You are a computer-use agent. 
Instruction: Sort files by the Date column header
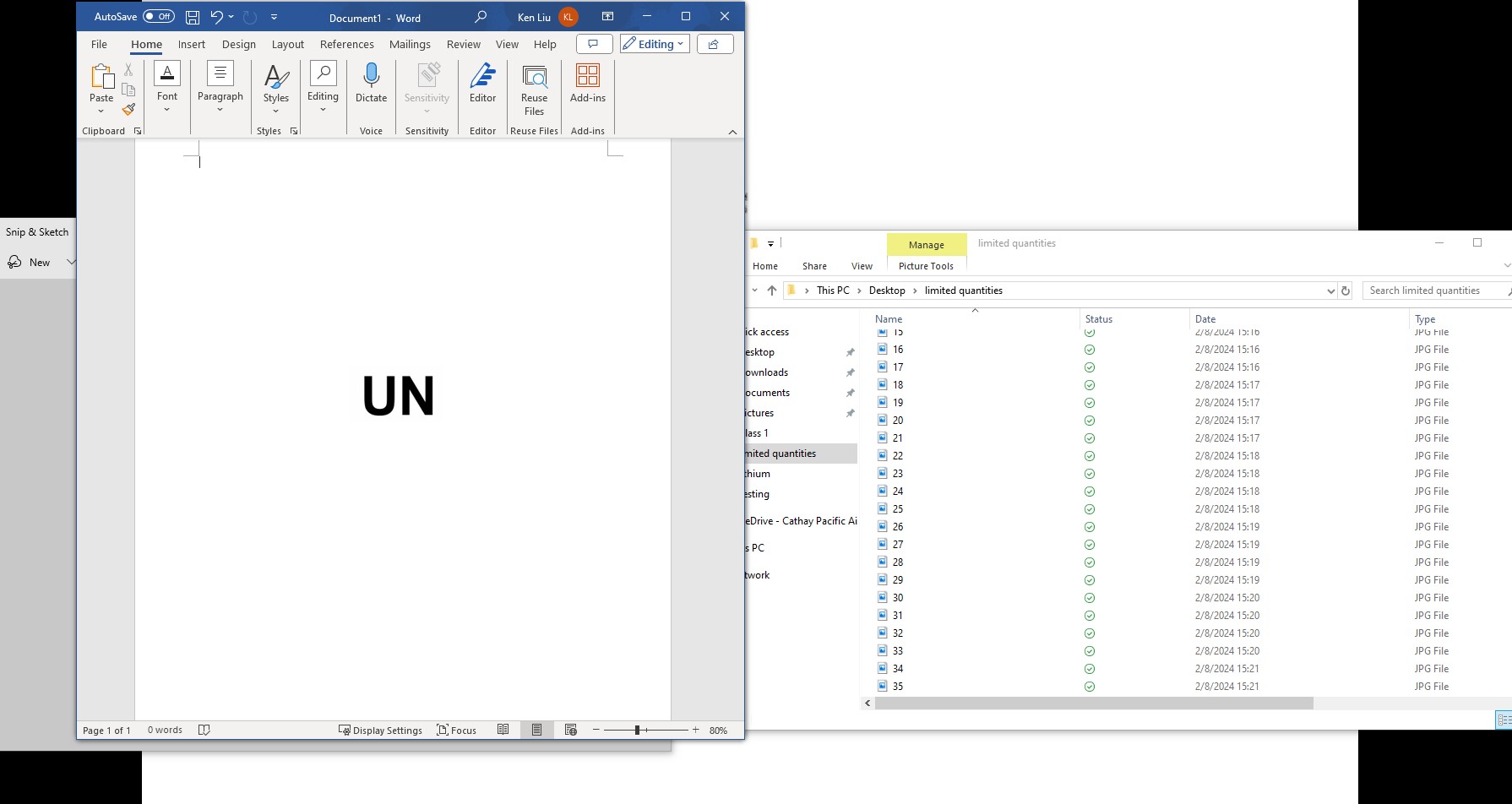[1205, 319]
